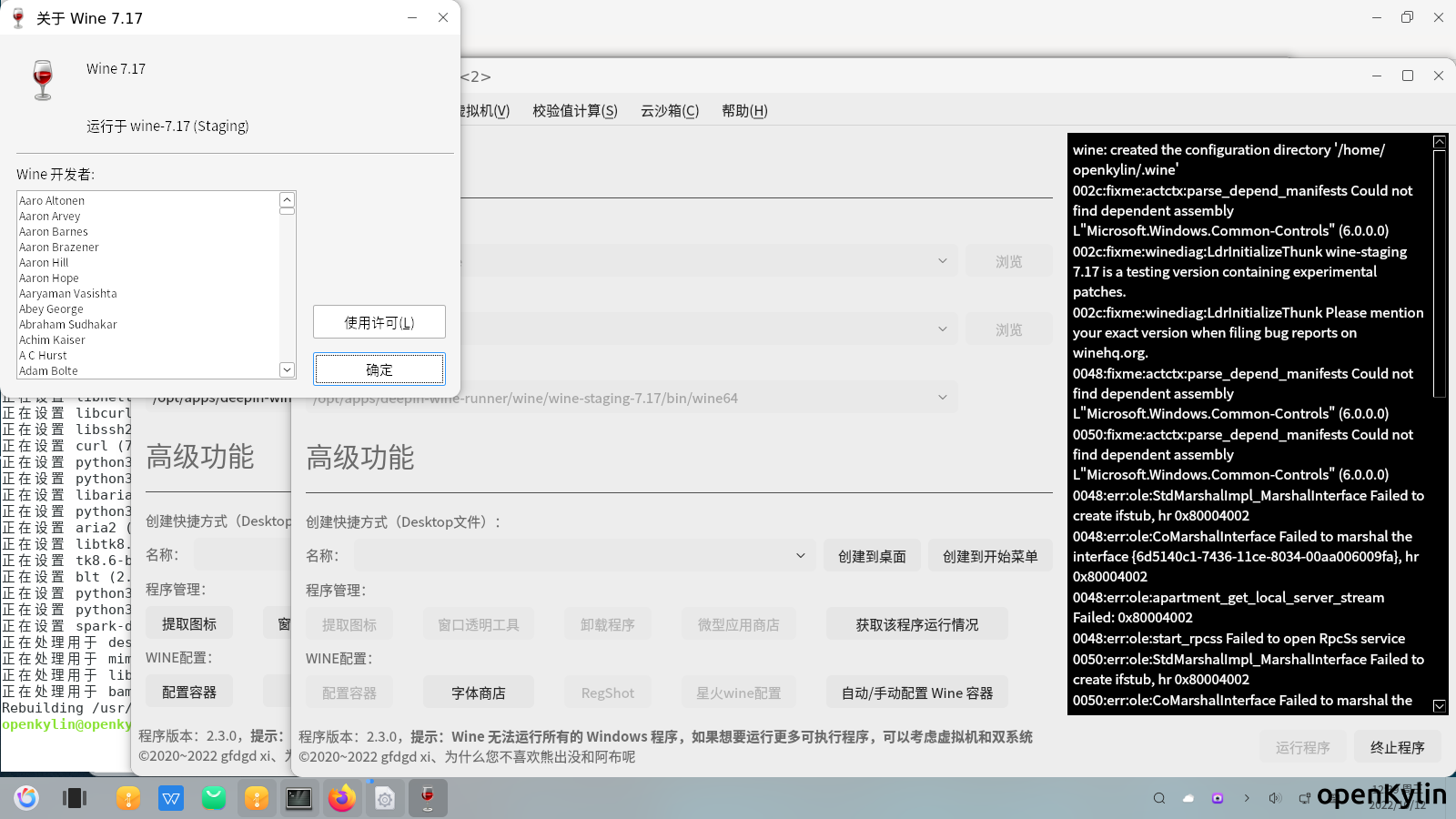Open the search icon in the system tray
The image size is (1456, 819).
point(1159,798)
